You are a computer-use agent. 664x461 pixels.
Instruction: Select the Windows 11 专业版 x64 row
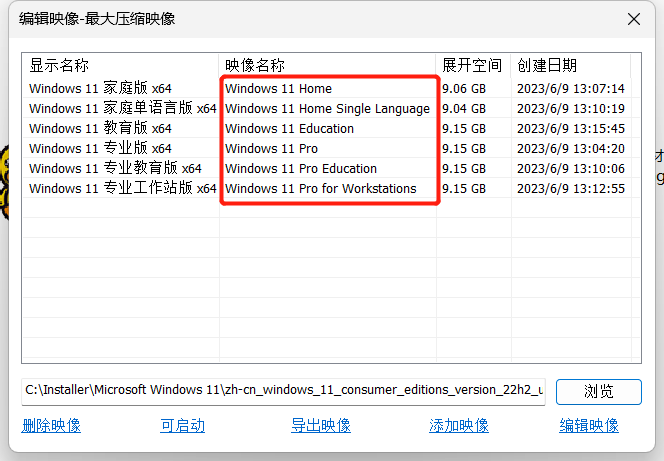(x=100, y=148)
